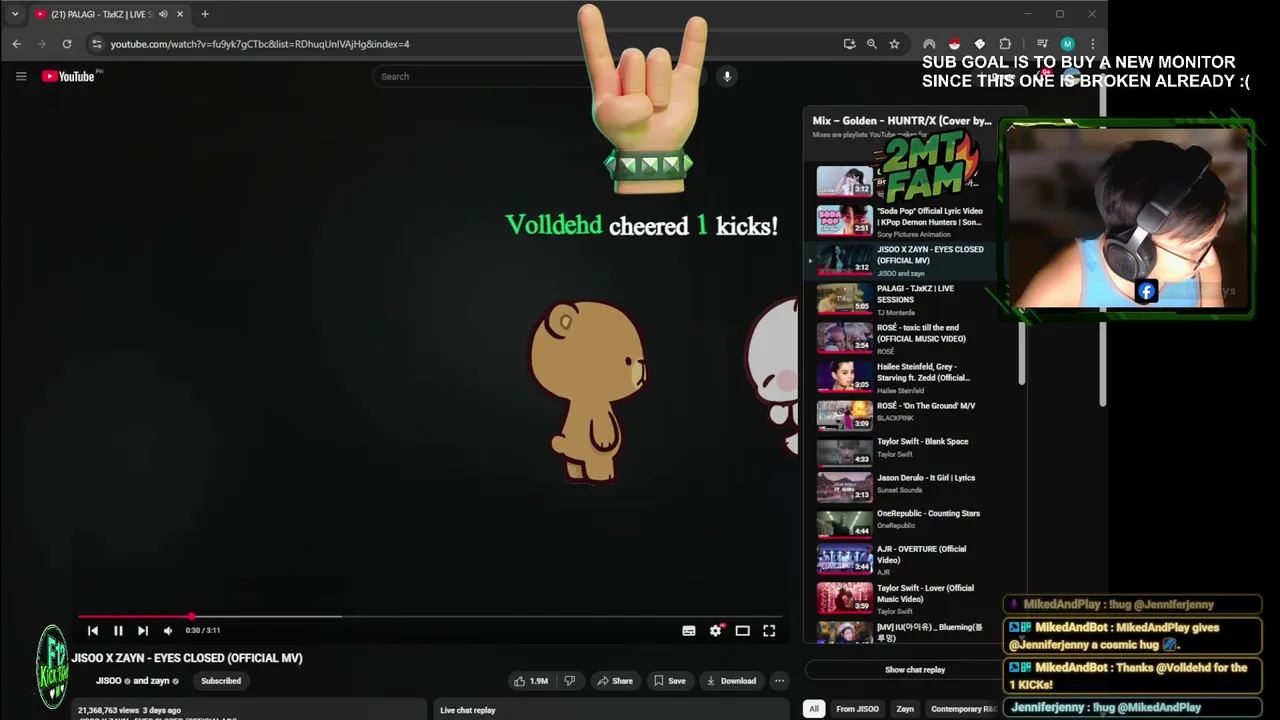Toggle subtitles/closed captions button
This screenshot has width=1280, height=720.
click(x=689, y=630)
